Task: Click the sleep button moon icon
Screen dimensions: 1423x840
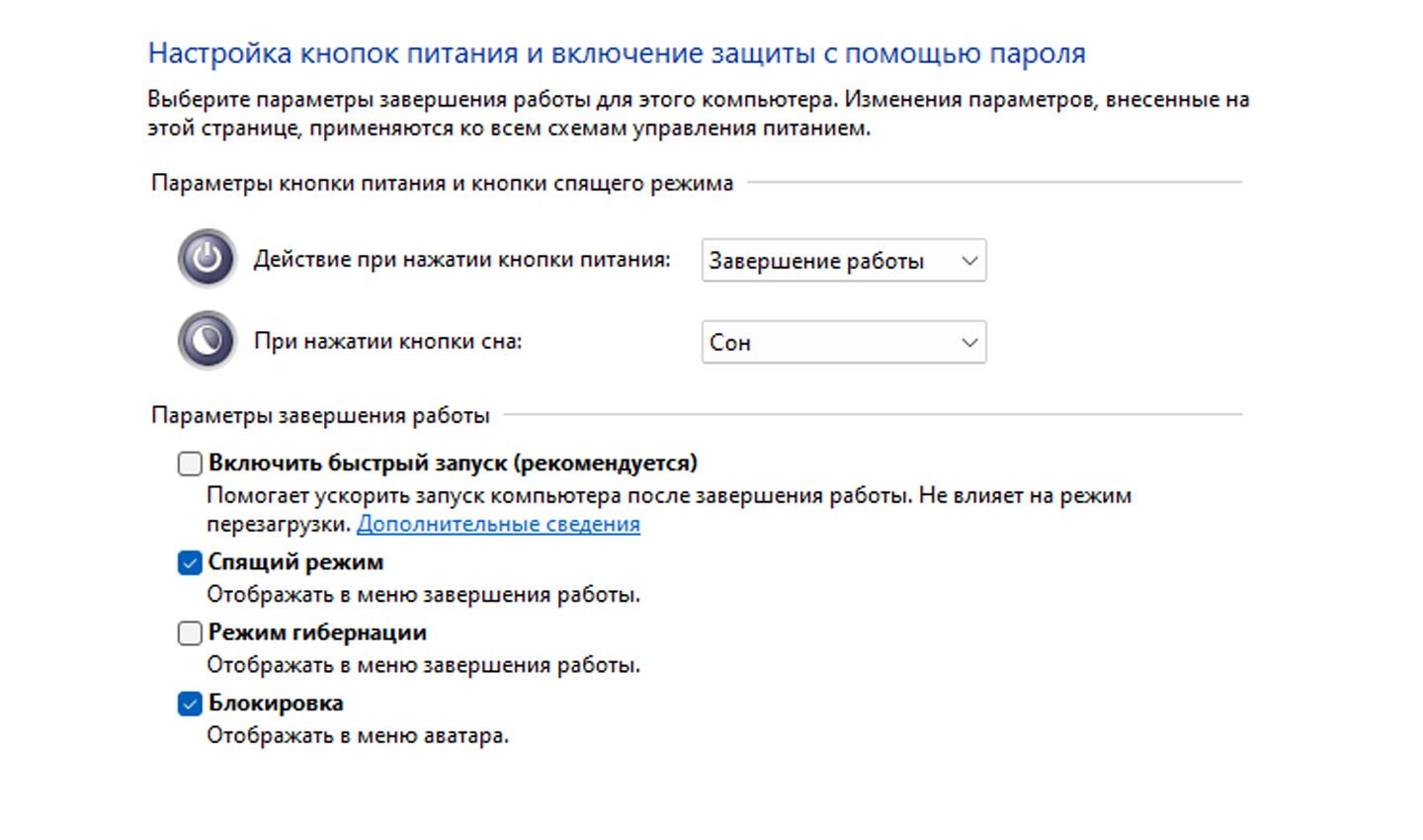Action: coord(207,341)
